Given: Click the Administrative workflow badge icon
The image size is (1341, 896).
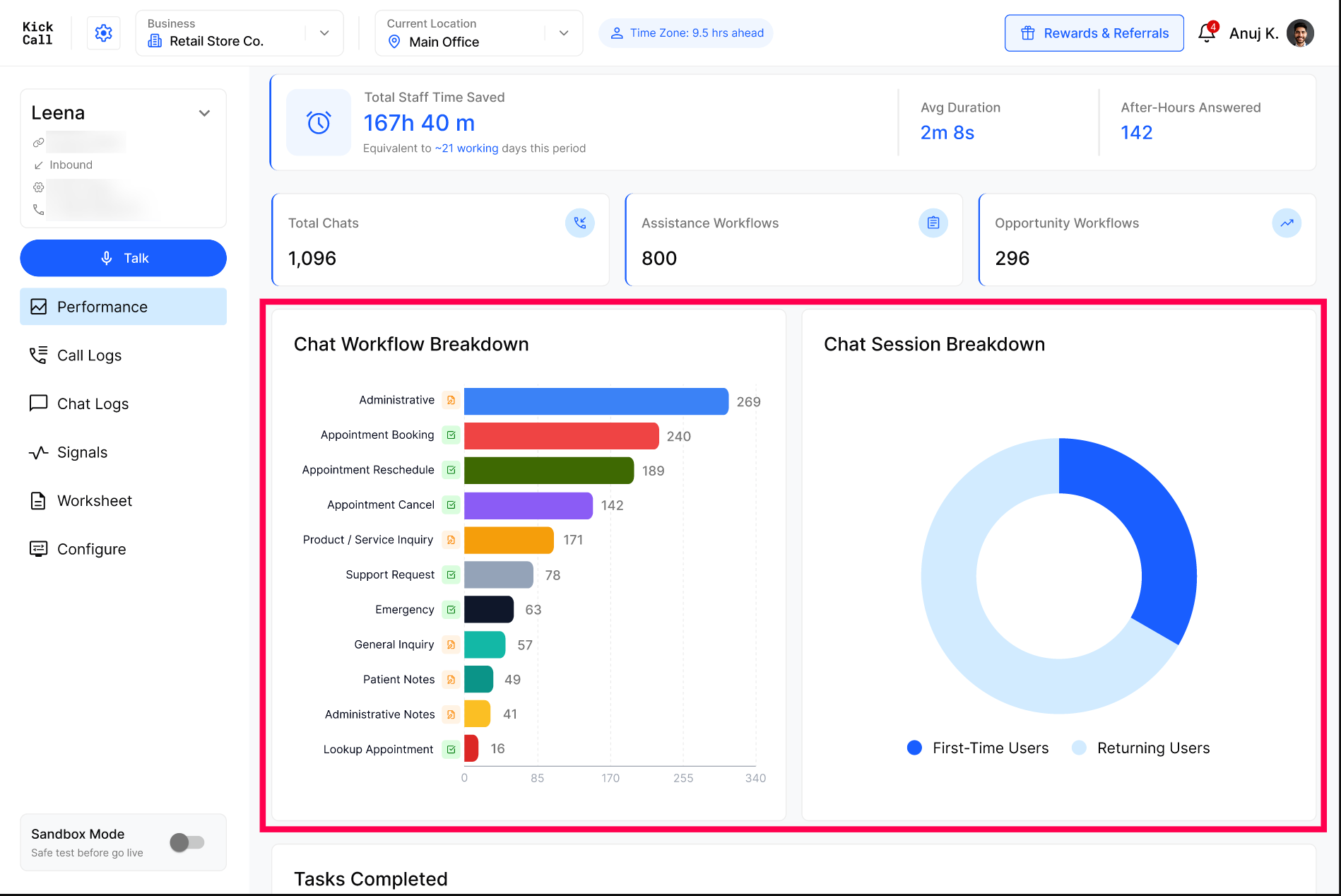Looking at the screenshot, I should tap(451, 401).
